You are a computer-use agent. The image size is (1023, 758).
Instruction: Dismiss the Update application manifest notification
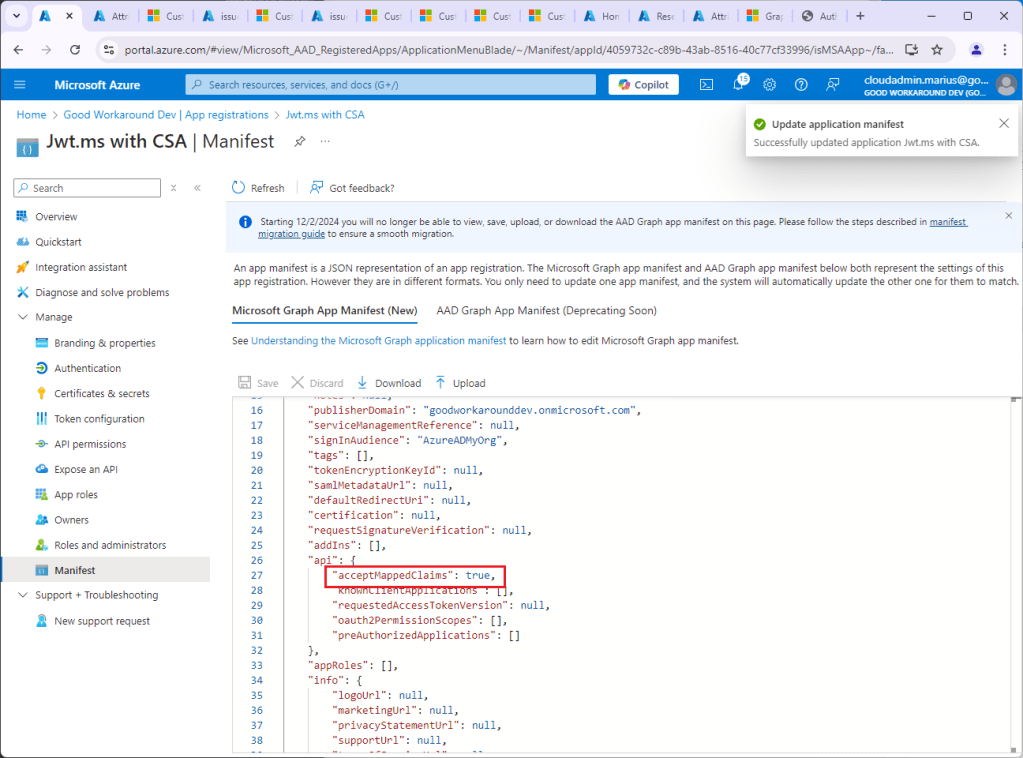(x=1004, y=124)
